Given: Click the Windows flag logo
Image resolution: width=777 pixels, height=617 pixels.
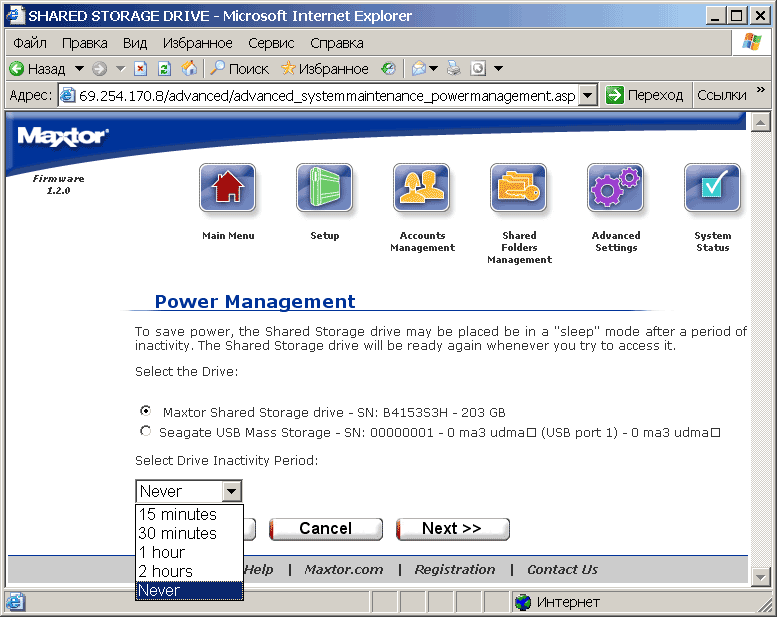Looking at the screenshot, I should pos(752,42).
